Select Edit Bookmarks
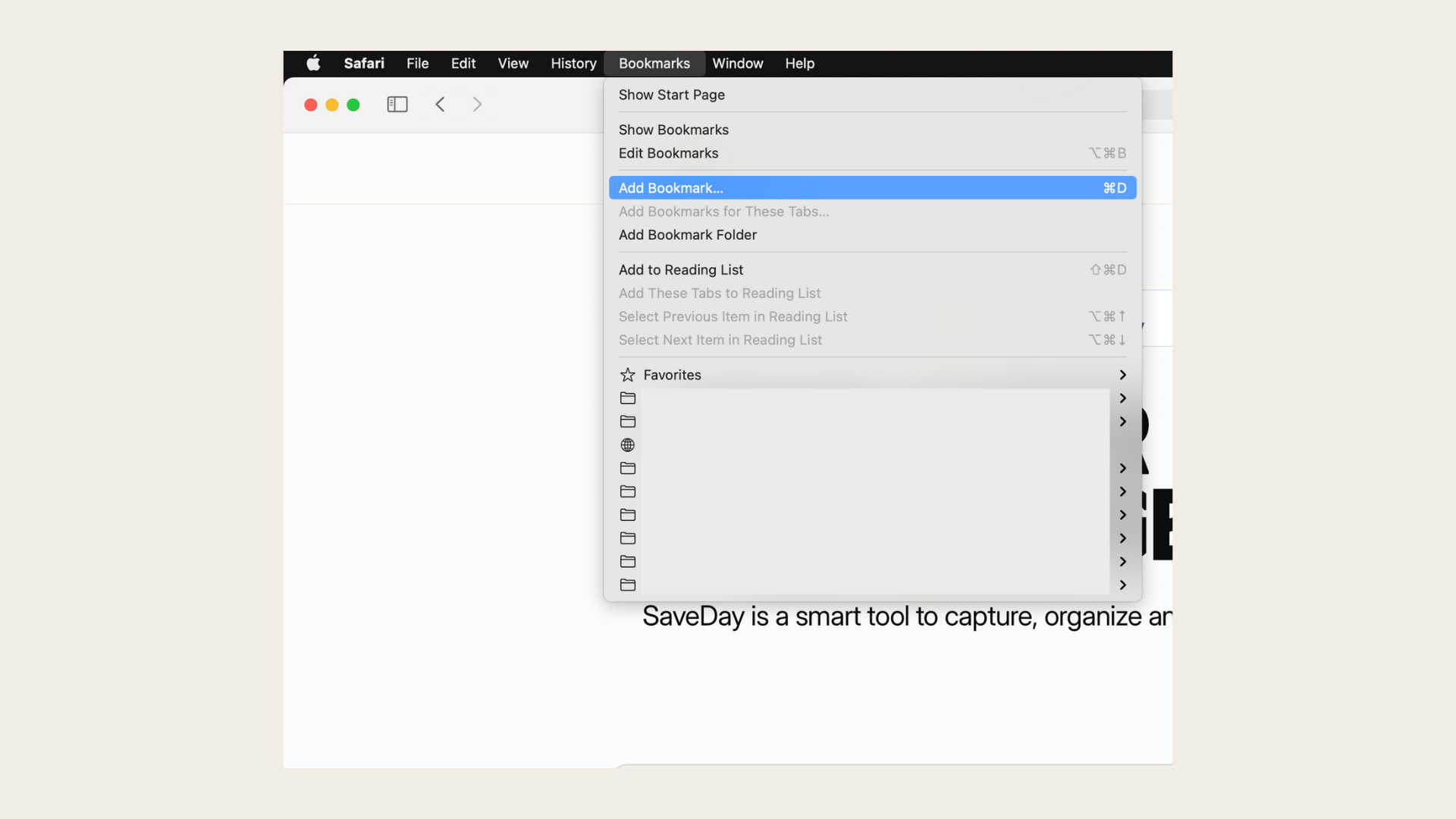Viewport: 1456px width, 819px height. coord(873,153)
